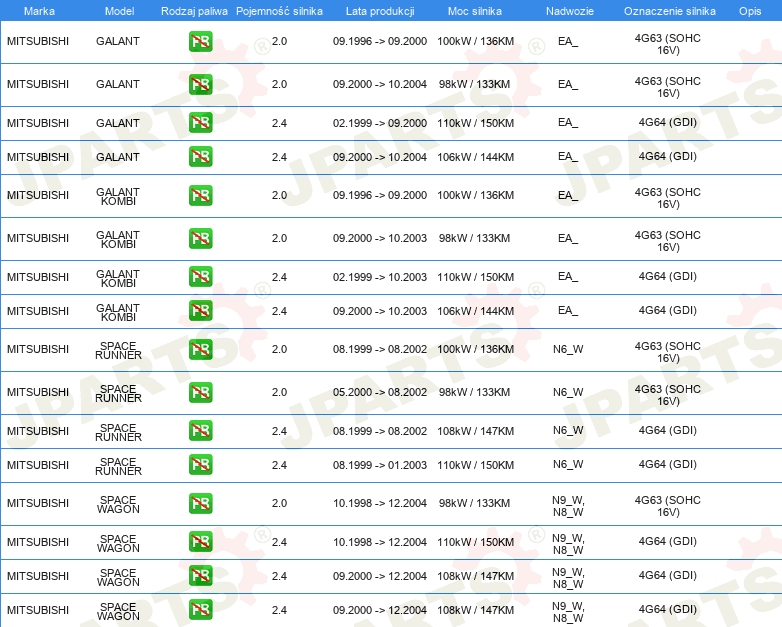
Task: Click EA_ body code in Galant Kombi 09.1996 row
Action: click(x=568, y=196)
